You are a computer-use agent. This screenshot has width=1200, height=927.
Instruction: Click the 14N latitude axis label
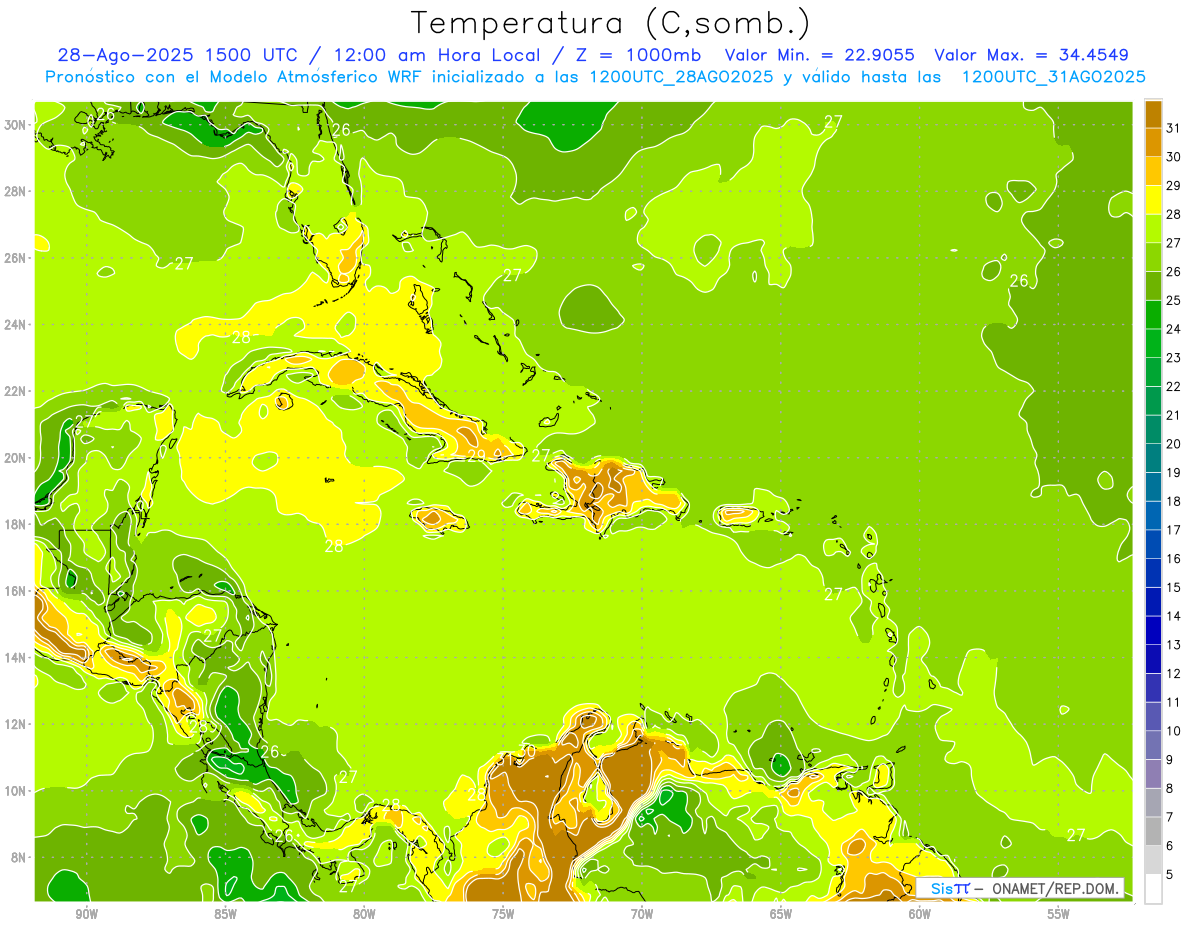(x=16, y=657)
